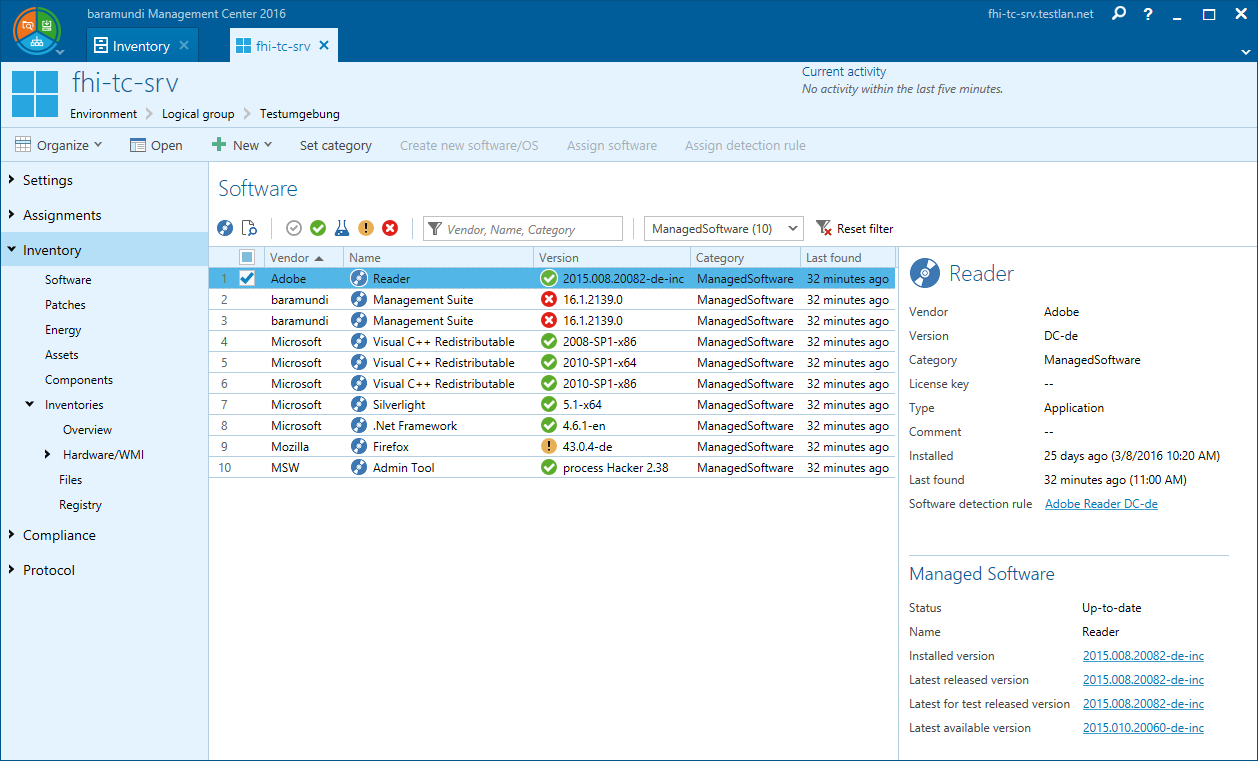
Task: Open the Adobe Reader DC-de detection rule link
Action: (x=1100, y=503)
